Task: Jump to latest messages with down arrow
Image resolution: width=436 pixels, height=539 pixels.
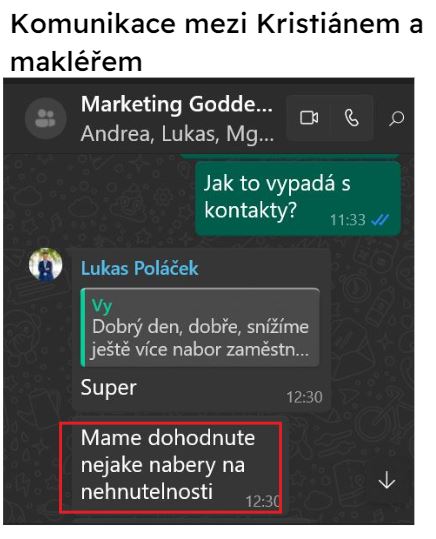Action: pos(387,480)
